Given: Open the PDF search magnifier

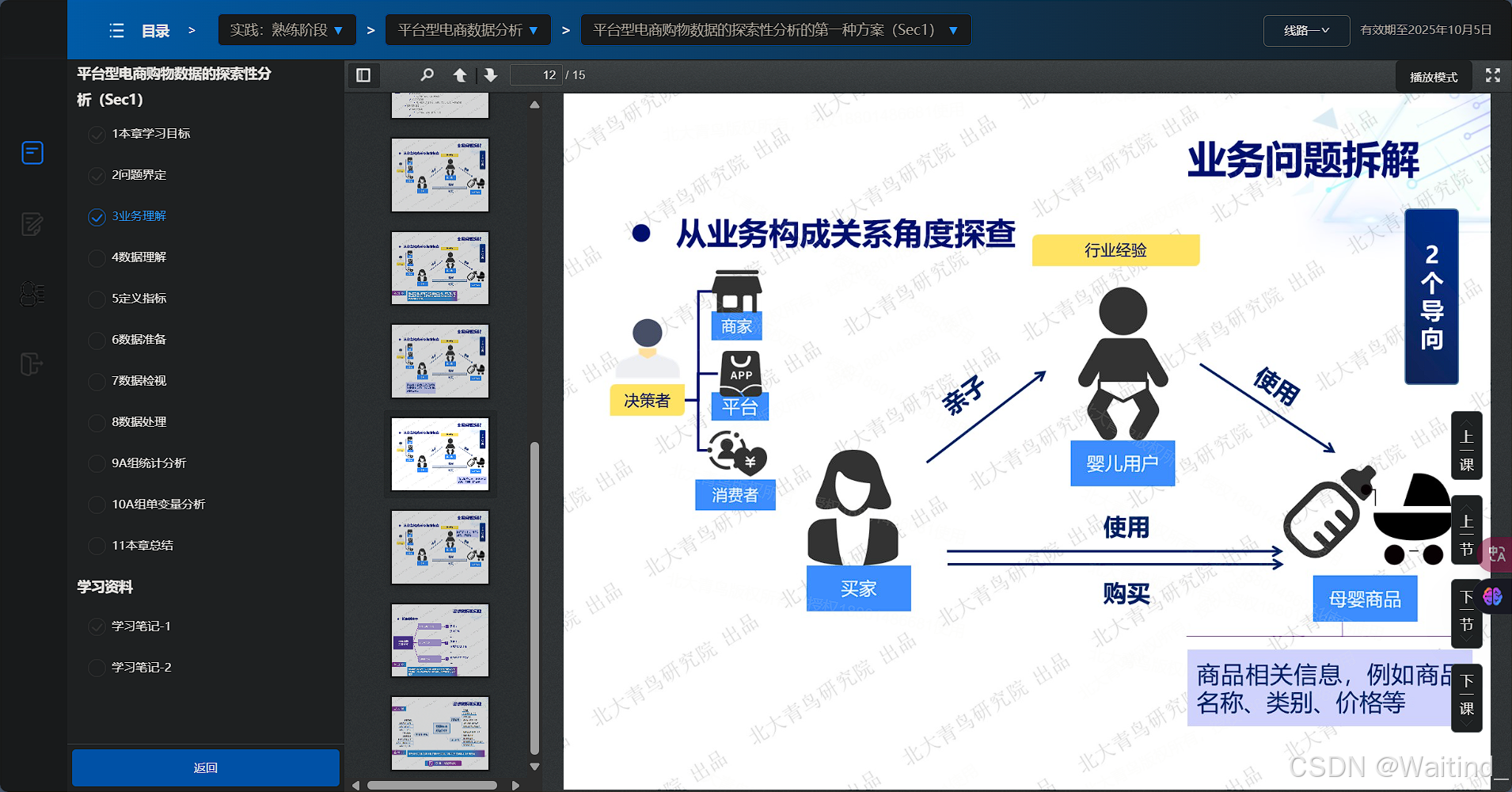Looking at the screenshot, I should [427, 75].
